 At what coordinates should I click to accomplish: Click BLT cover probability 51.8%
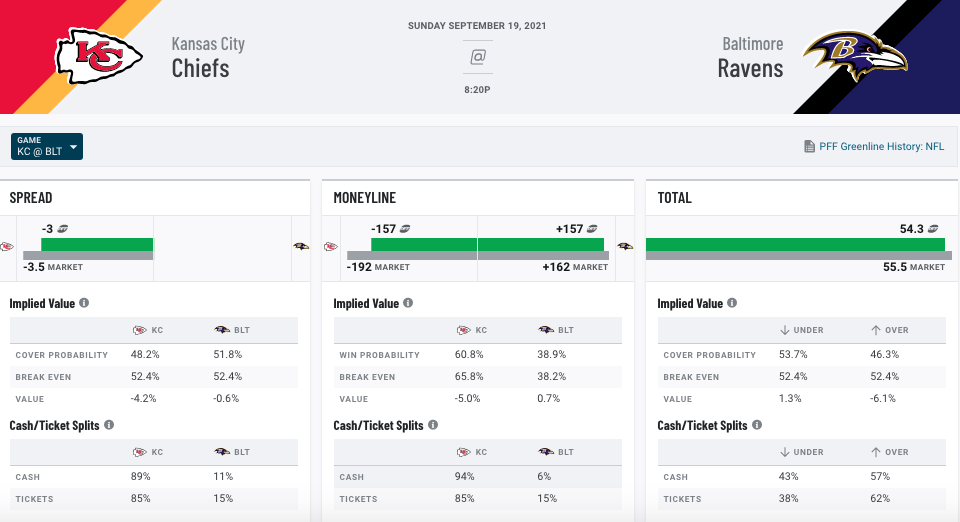click(x=228, y=354)
